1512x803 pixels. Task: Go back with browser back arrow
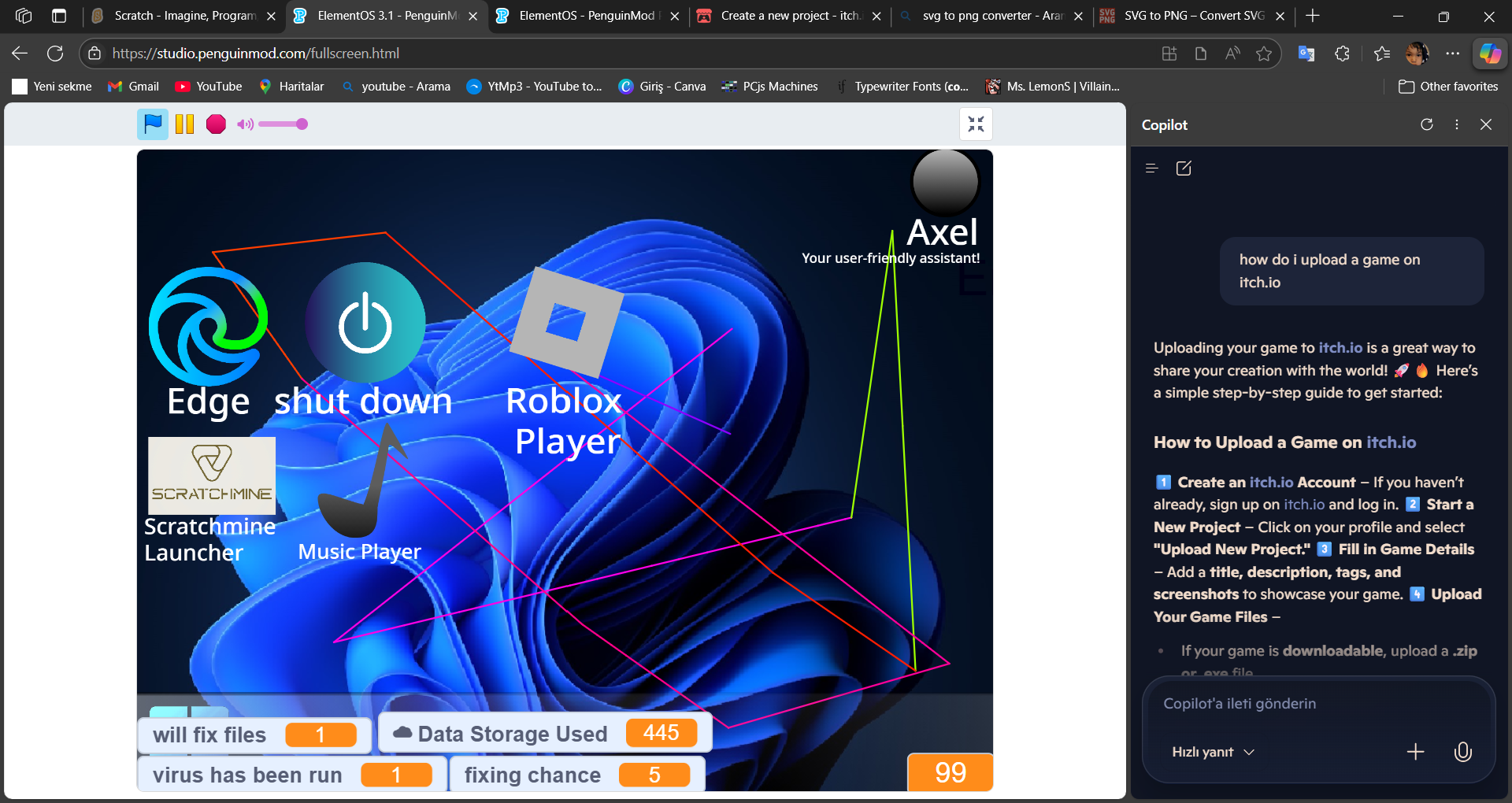click(x=20, y=54)
